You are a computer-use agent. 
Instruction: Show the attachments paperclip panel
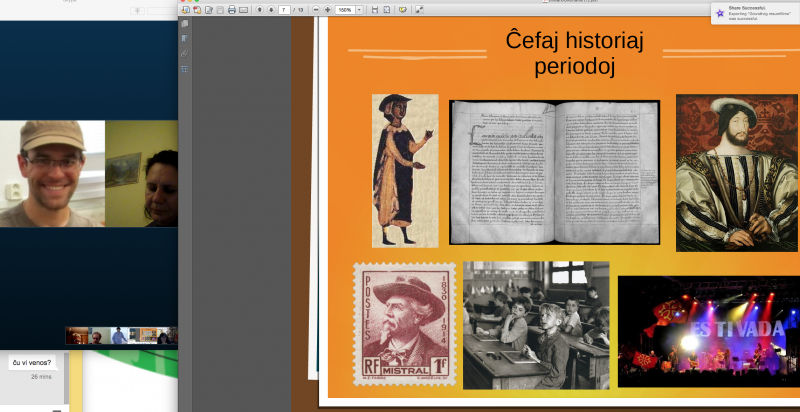point(185,52)
